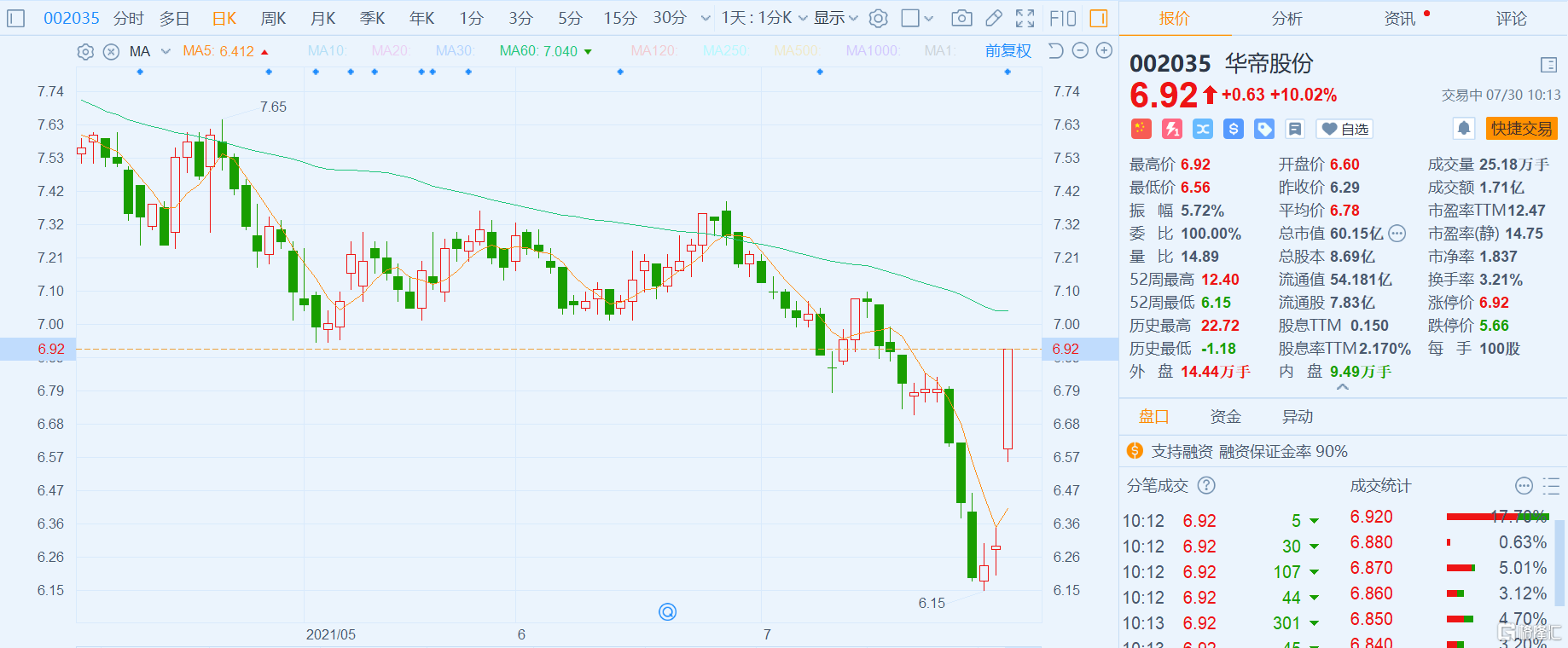
Task: Select the pencil drawing tool
Action: (994, 18)
